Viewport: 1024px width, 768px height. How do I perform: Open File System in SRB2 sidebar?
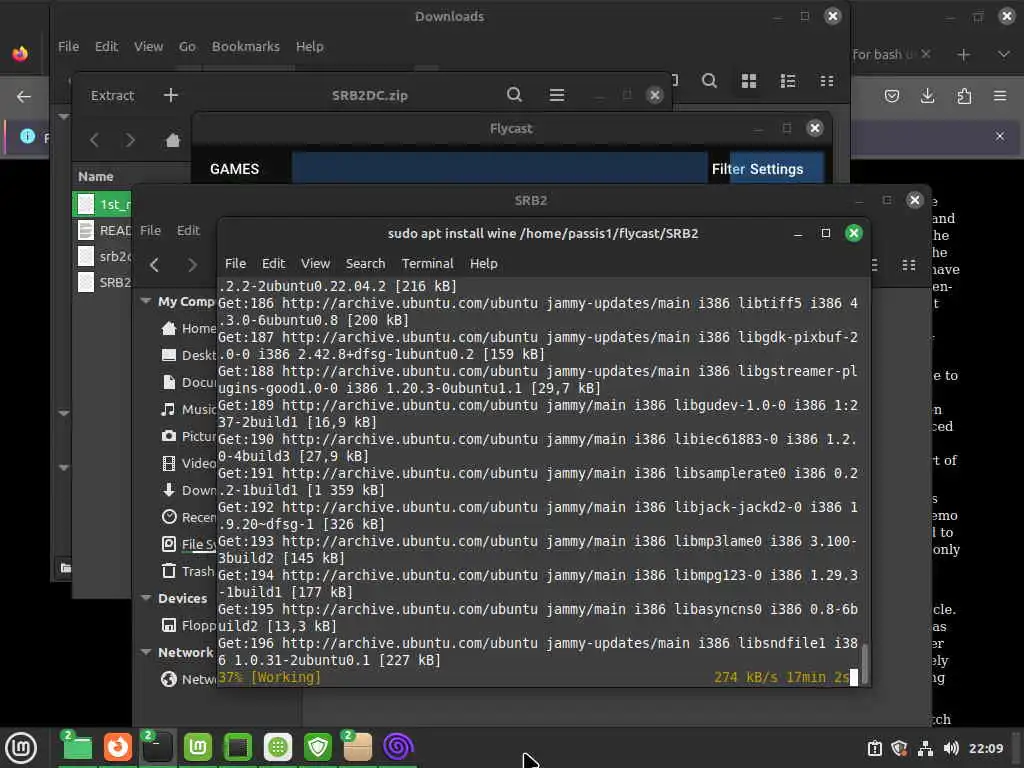[188, 544]
